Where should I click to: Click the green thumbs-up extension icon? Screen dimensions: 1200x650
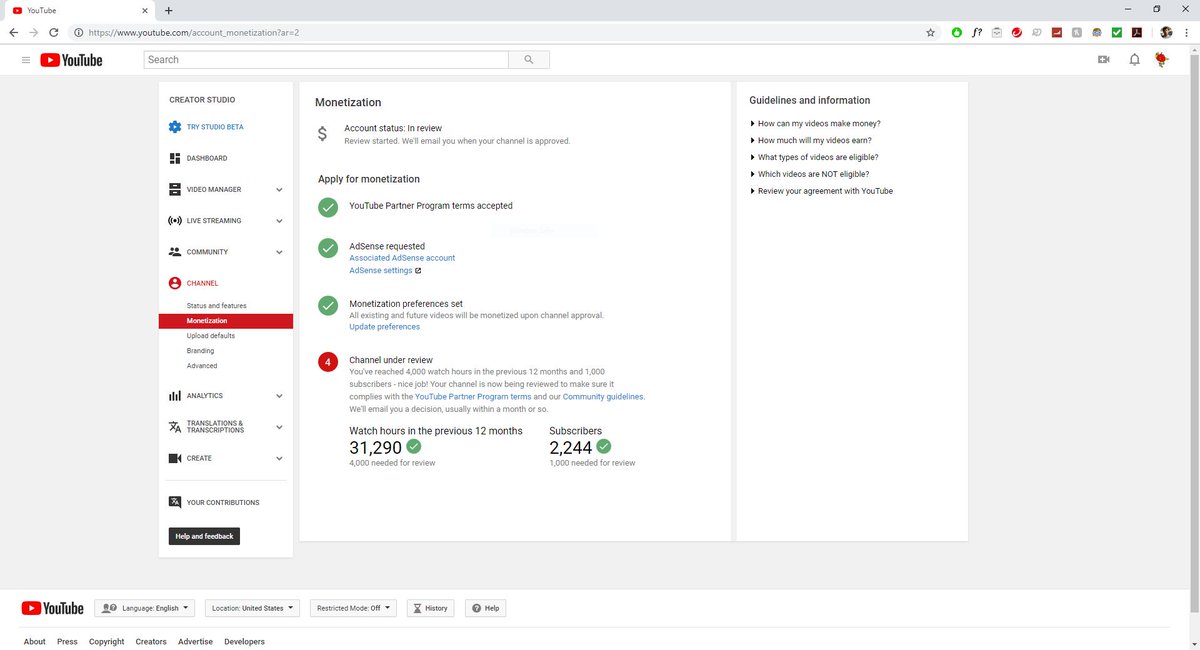956,32
